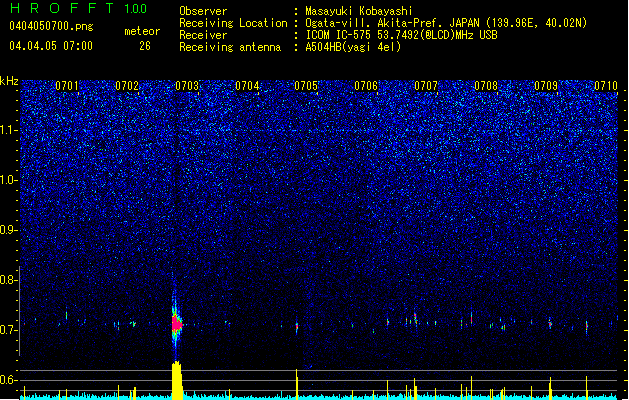
Task: Select the 0701 time marker
Action: click(x=67, y=86)
